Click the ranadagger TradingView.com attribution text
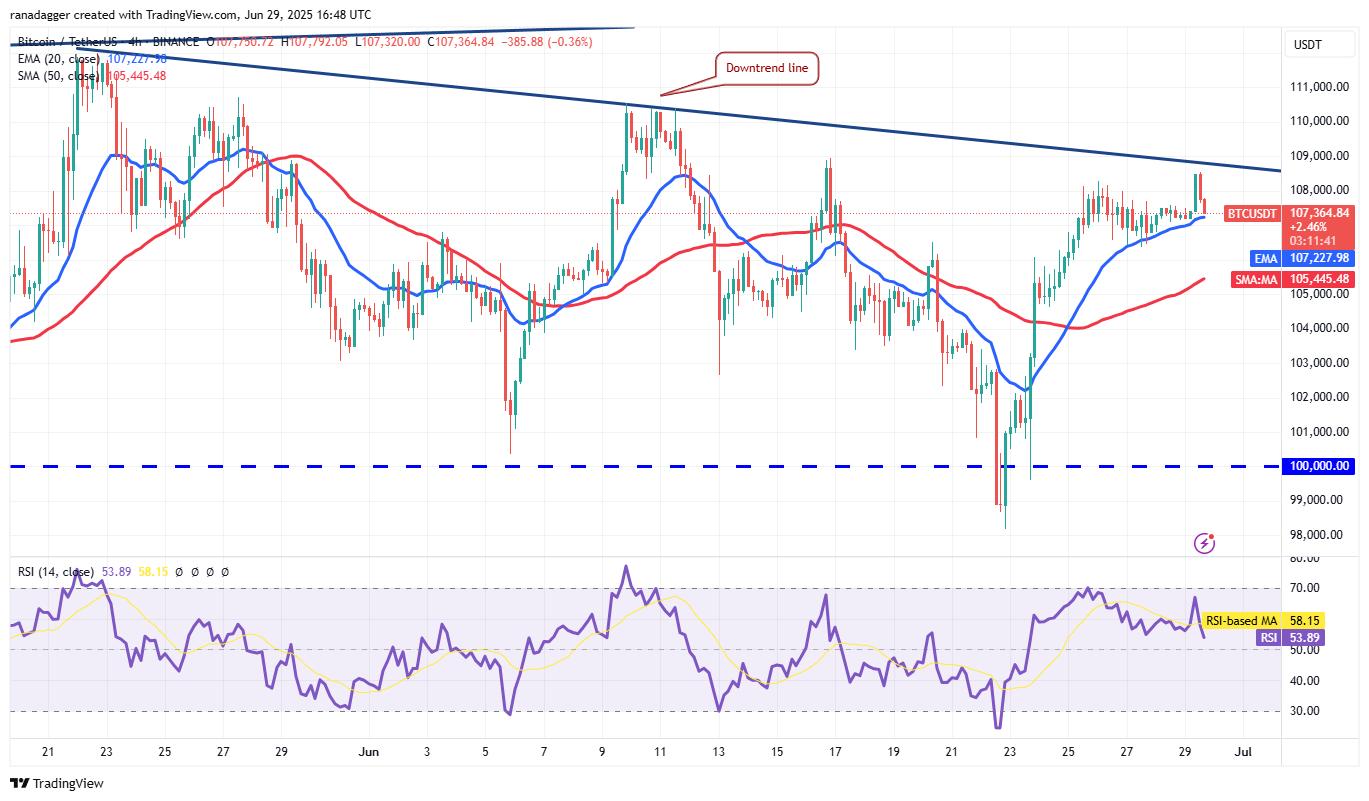This screenshot has width=1369, height=801. (x=190, y=15)
